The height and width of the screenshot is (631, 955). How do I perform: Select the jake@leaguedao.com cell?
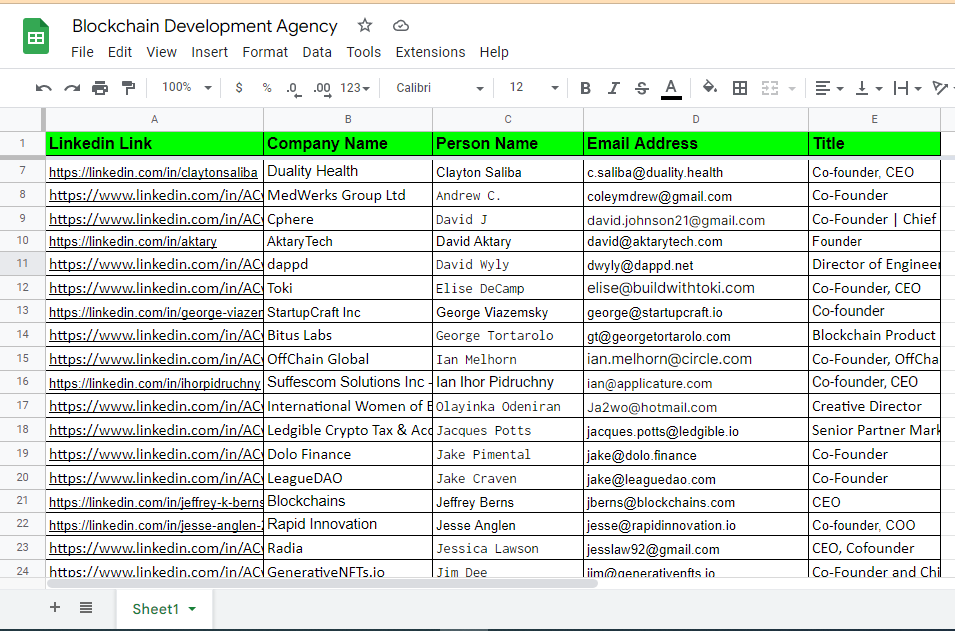point(696,479)
